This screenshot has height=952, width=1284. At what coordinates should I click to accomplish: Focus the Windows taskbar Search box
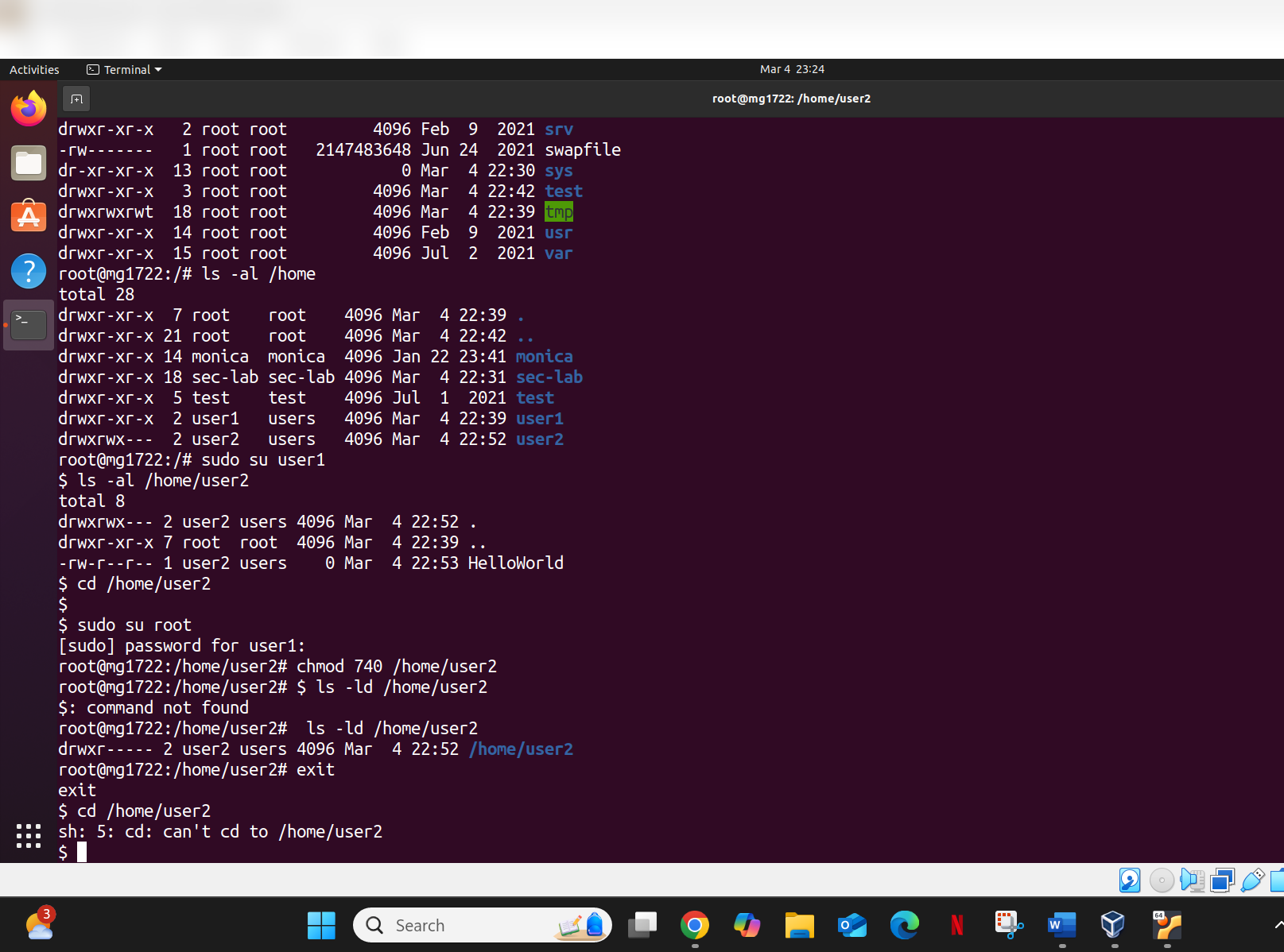483,925
